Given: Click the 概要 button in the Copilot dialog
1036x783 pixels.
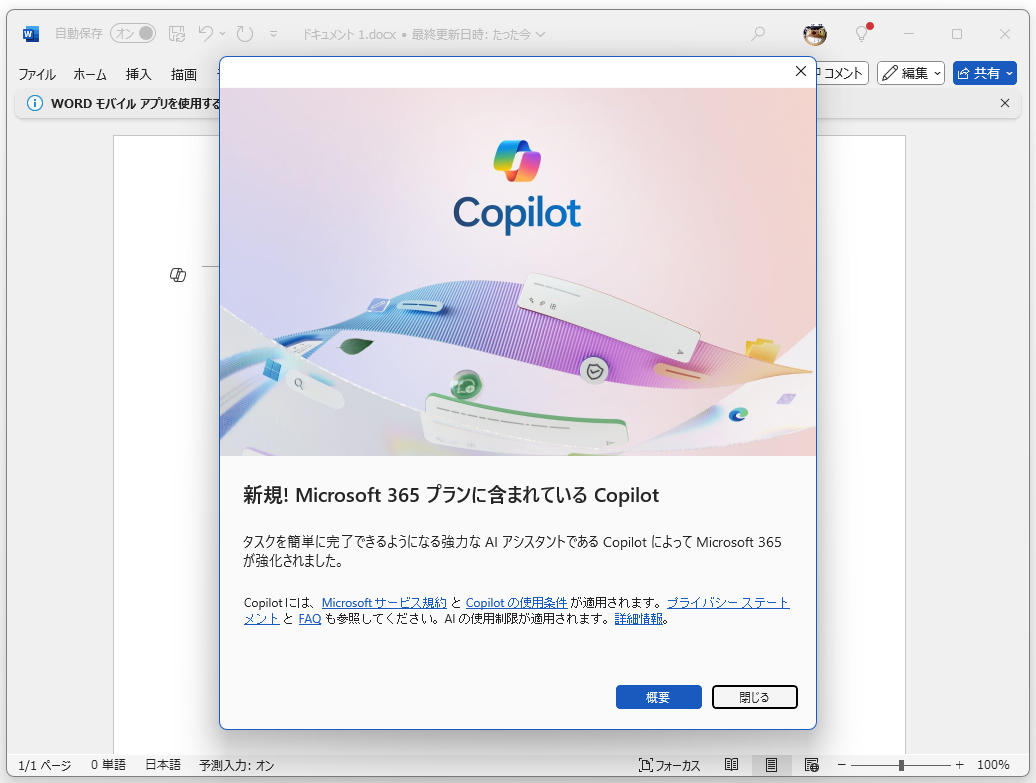Looking at the screenshot, I should [658, 697].
